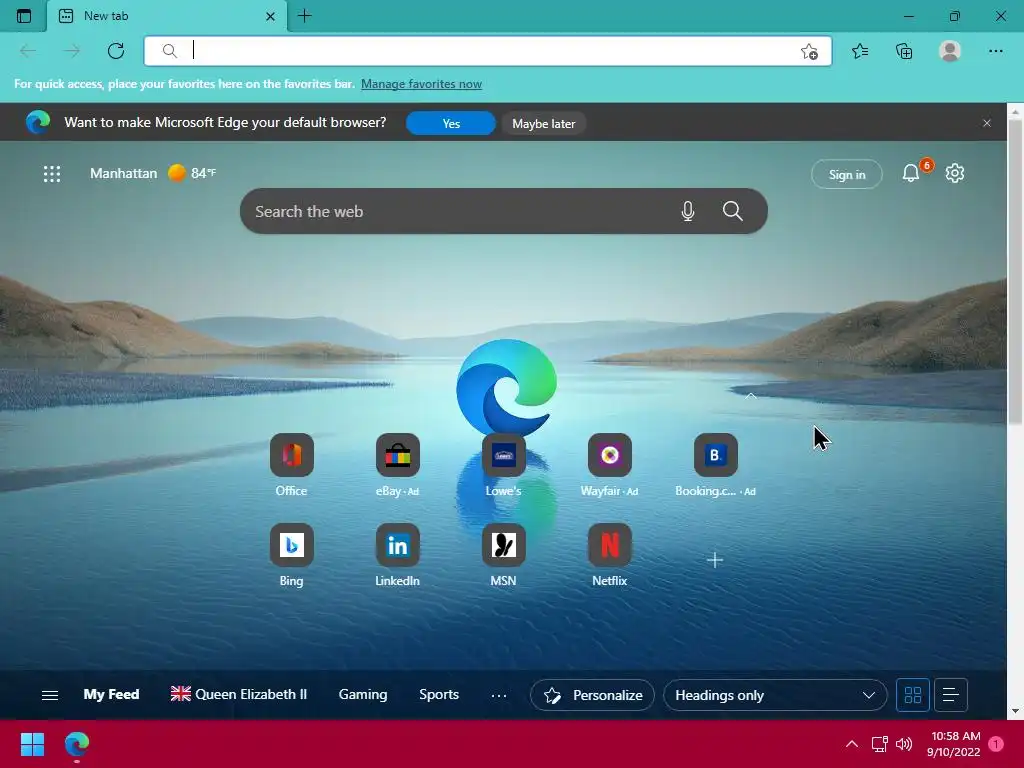Open the Headings only dropdown
This screenshot has height=768, width=1024.
point(775,695)
